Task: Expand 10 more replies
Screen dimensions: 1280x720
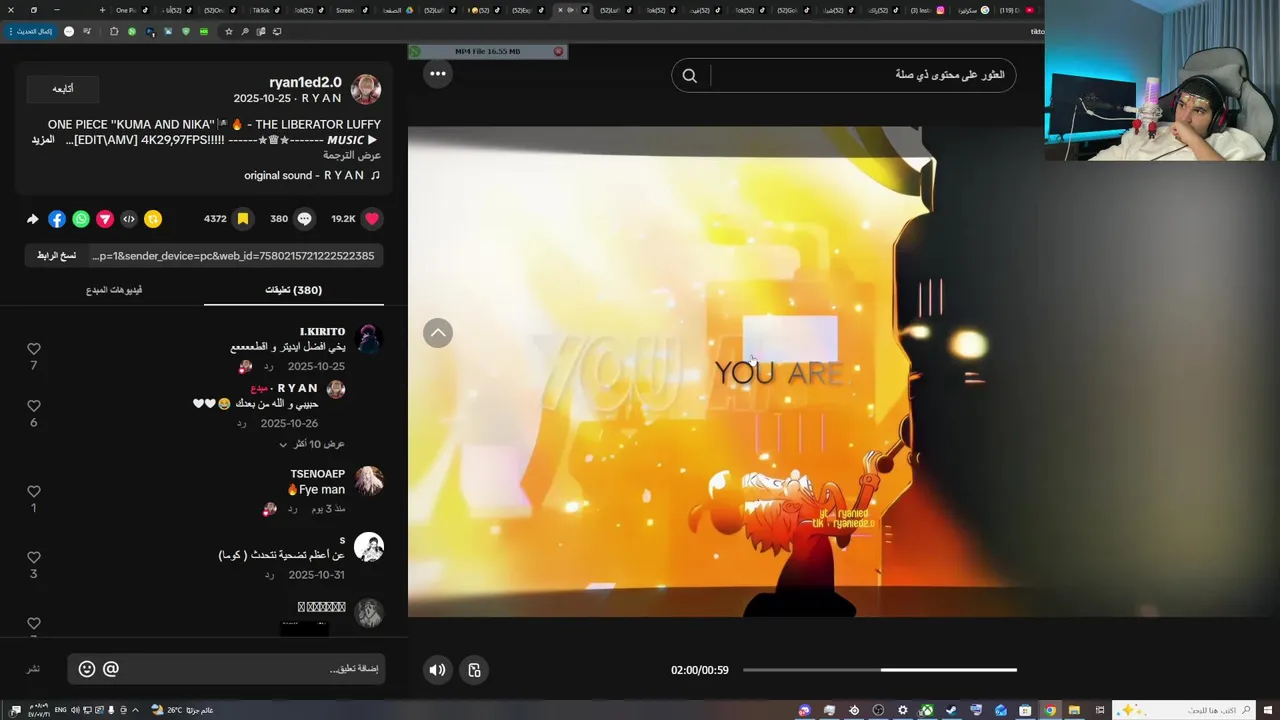Action: pyautogui.click(x=311, y=444)
